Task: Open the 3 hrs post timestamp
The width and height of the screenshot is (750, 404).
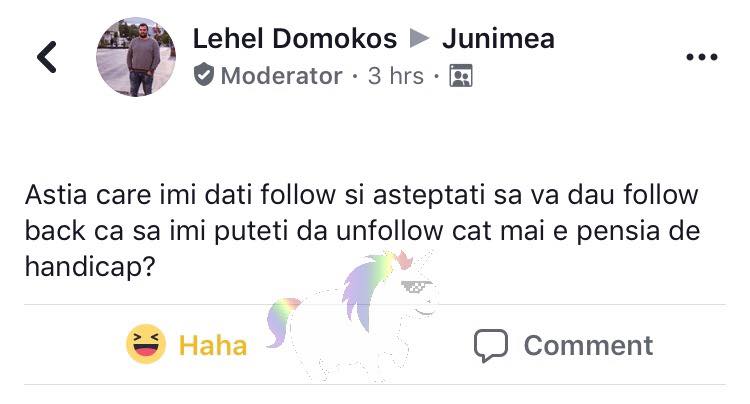Action: [396, 76]
